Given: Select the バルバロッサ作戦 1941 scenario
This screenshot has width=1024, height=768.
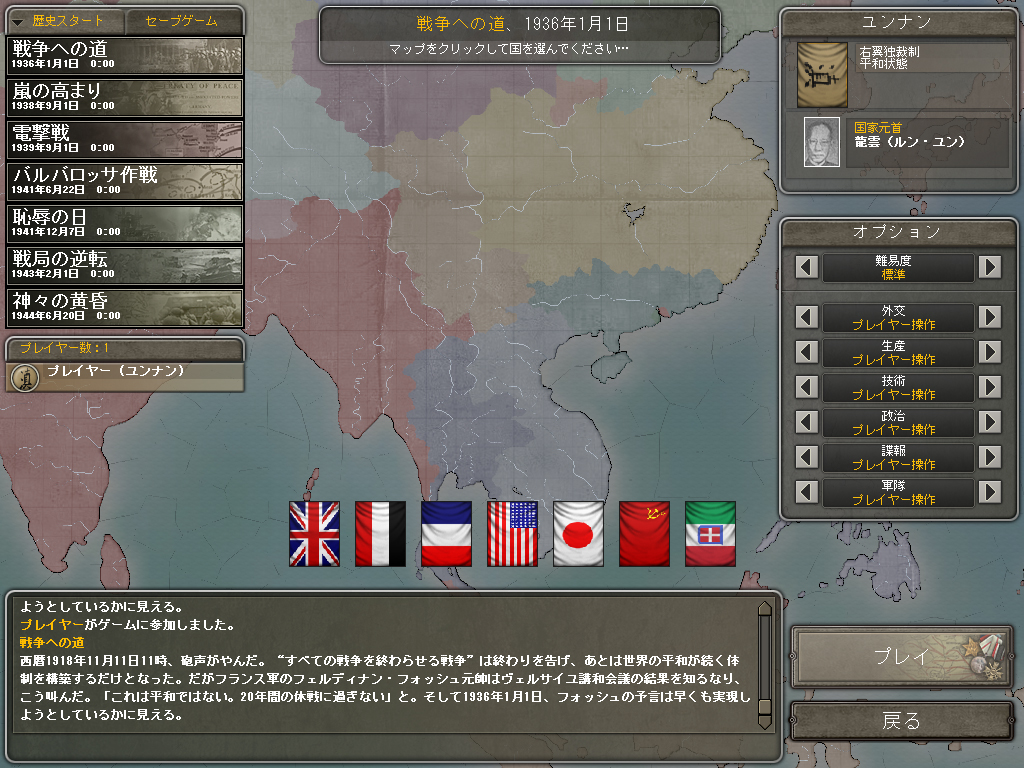Looking at the screenshot, I should click(x=125, y=182).
